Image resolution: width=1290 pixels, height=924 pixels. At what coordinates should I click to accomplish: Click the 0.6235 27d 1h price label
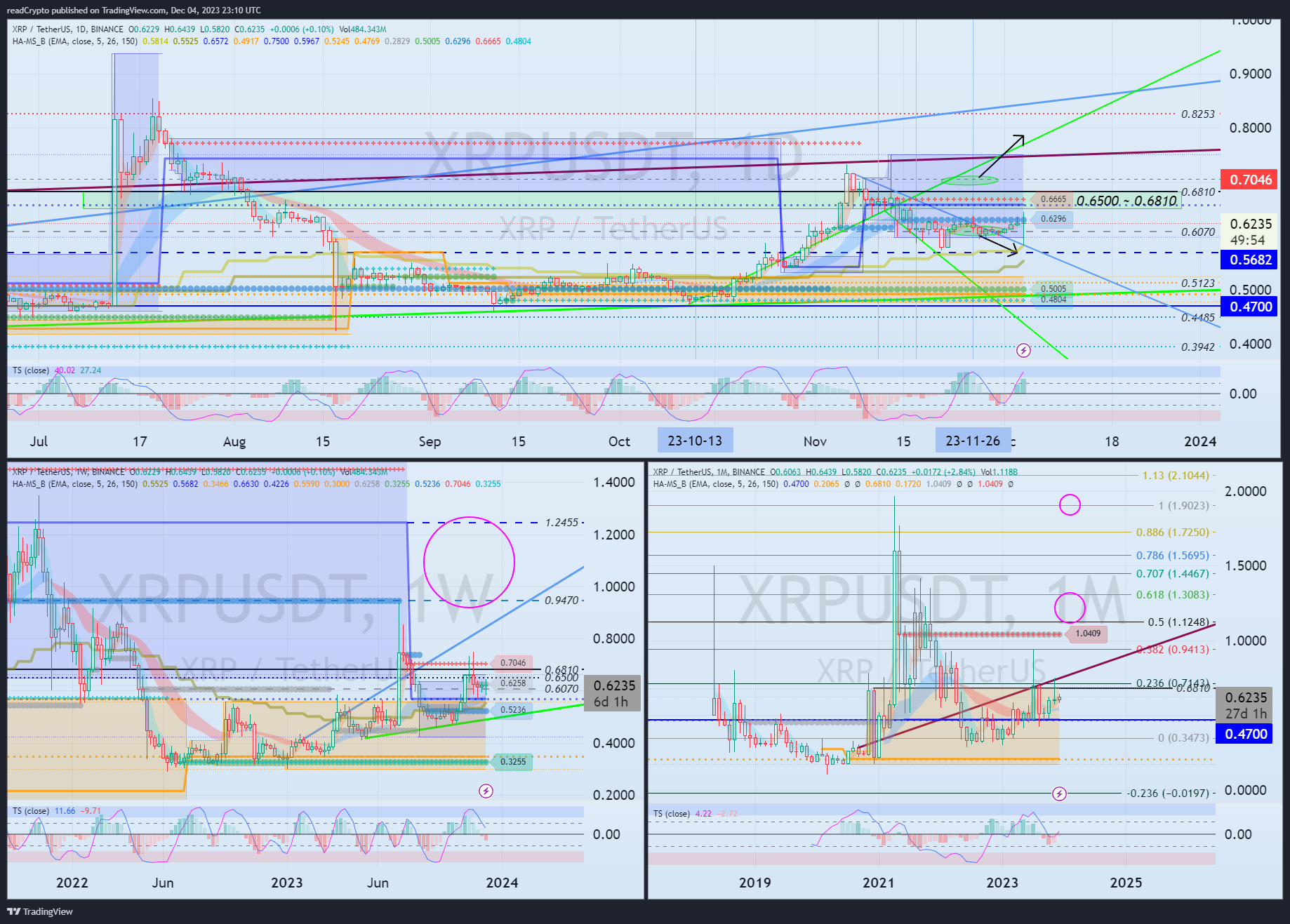click(1245, 705)
